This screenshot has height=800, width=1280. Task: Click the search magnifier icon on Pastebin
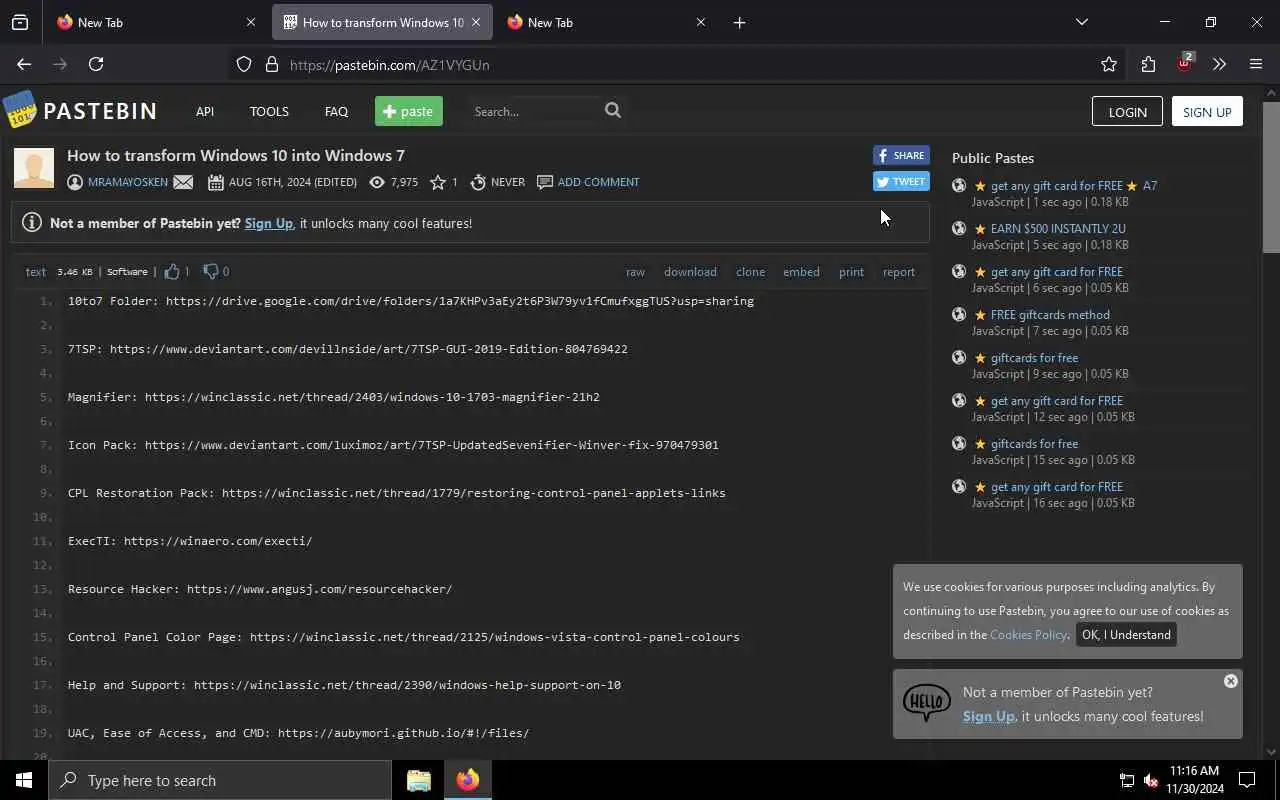613,111
